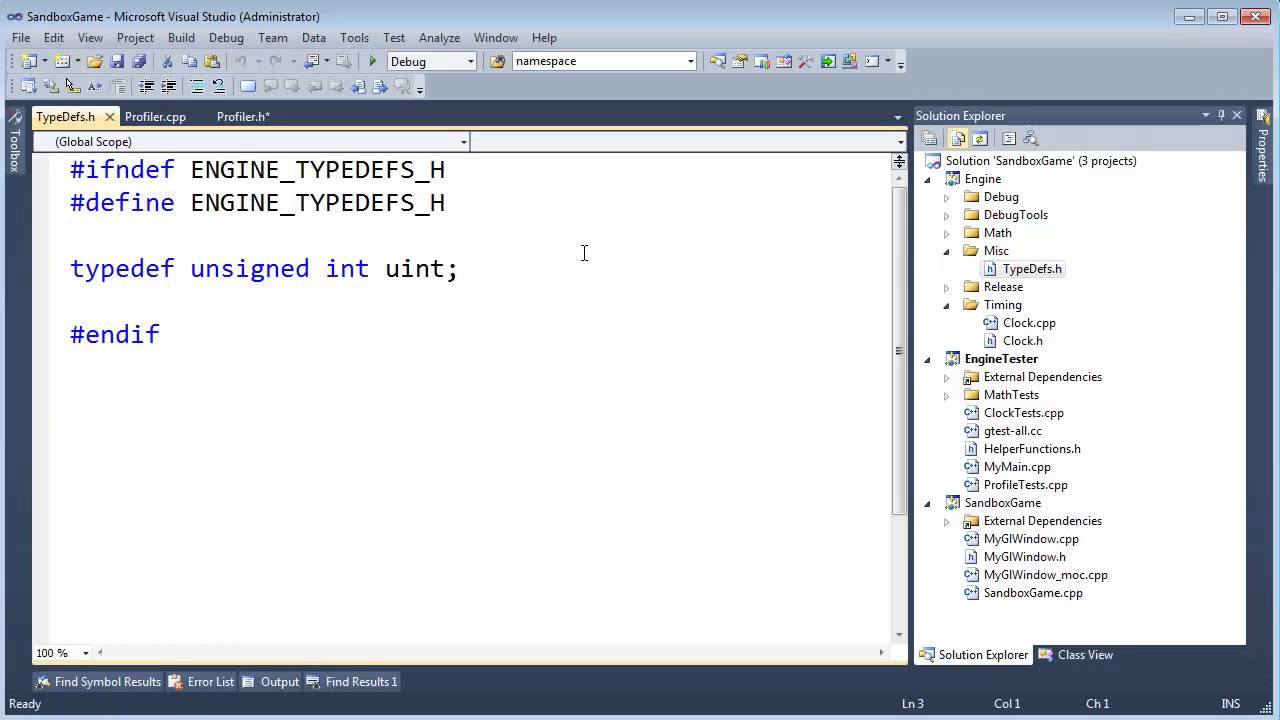This screenshot has width=1280, height=720.
Task: Open Find Results 1 tab
Action: click(x=352, y=682)
